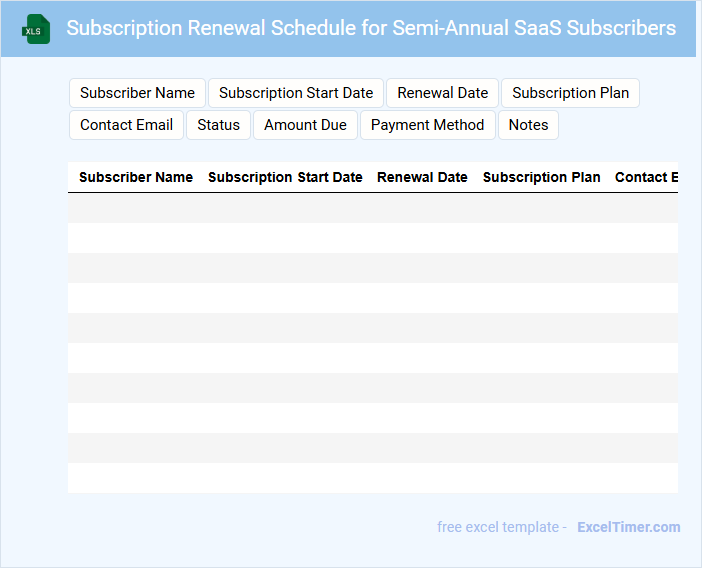The image size is (702, 568).
Task: Select the Subscriber Name tag button
Action: coord(137,93)
